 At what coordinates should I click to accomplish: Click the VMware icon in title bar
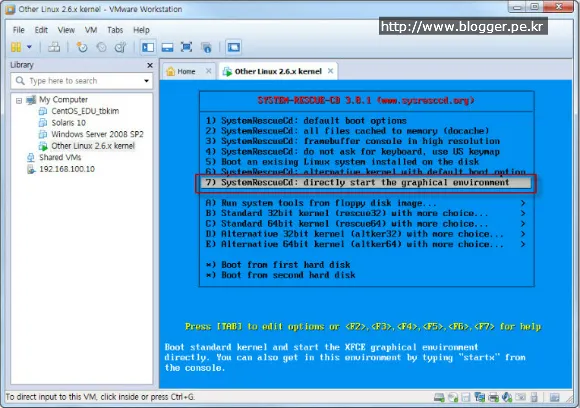click(x=10, y=9)
